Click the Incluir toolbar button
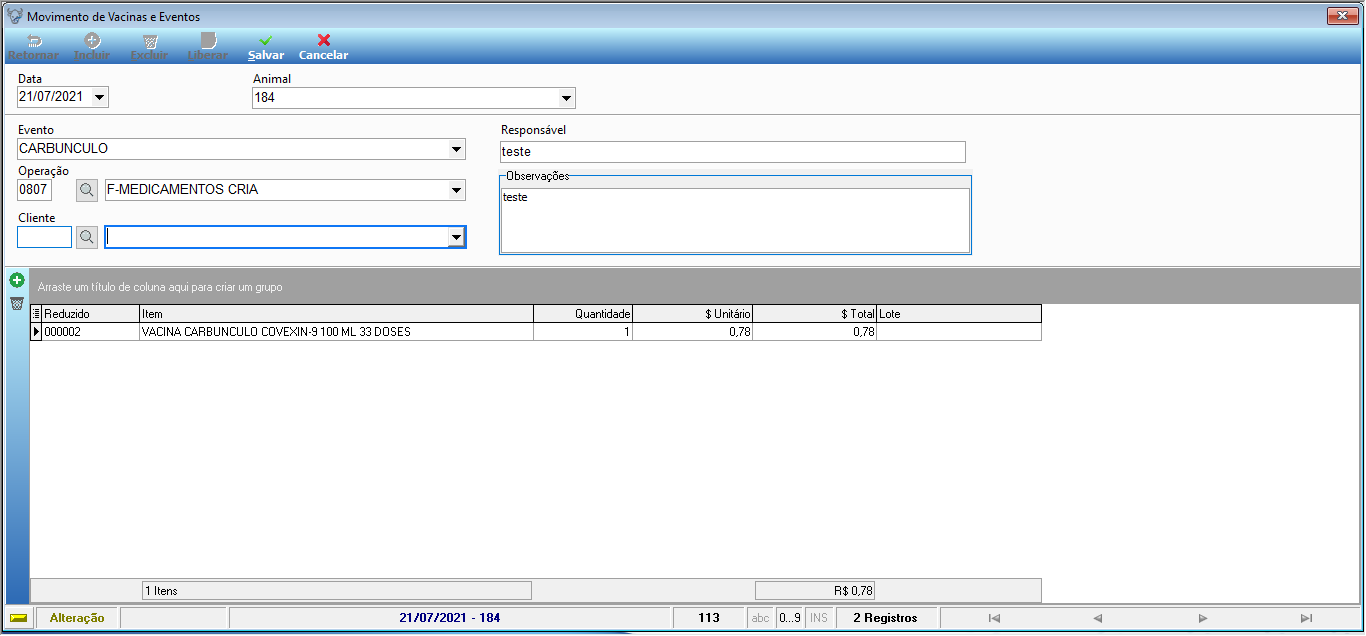This screenshot has width=1366, height=636. tap(91, 47)
